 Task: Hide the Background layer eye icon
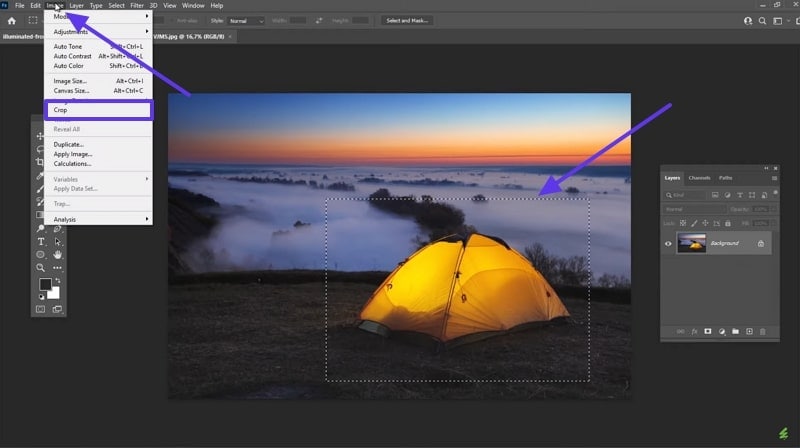(x=668, y=243)
